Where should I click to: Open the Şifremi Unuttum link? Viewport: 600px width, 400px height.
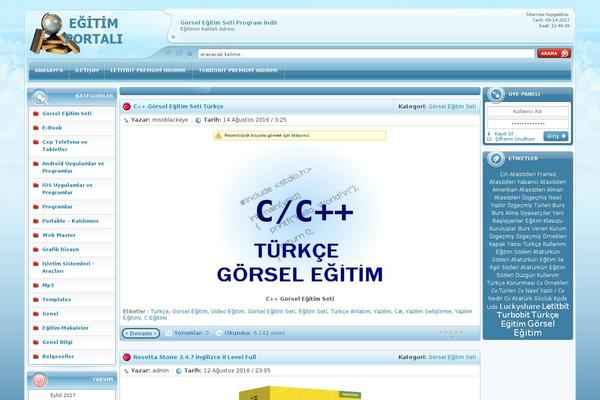515,139
